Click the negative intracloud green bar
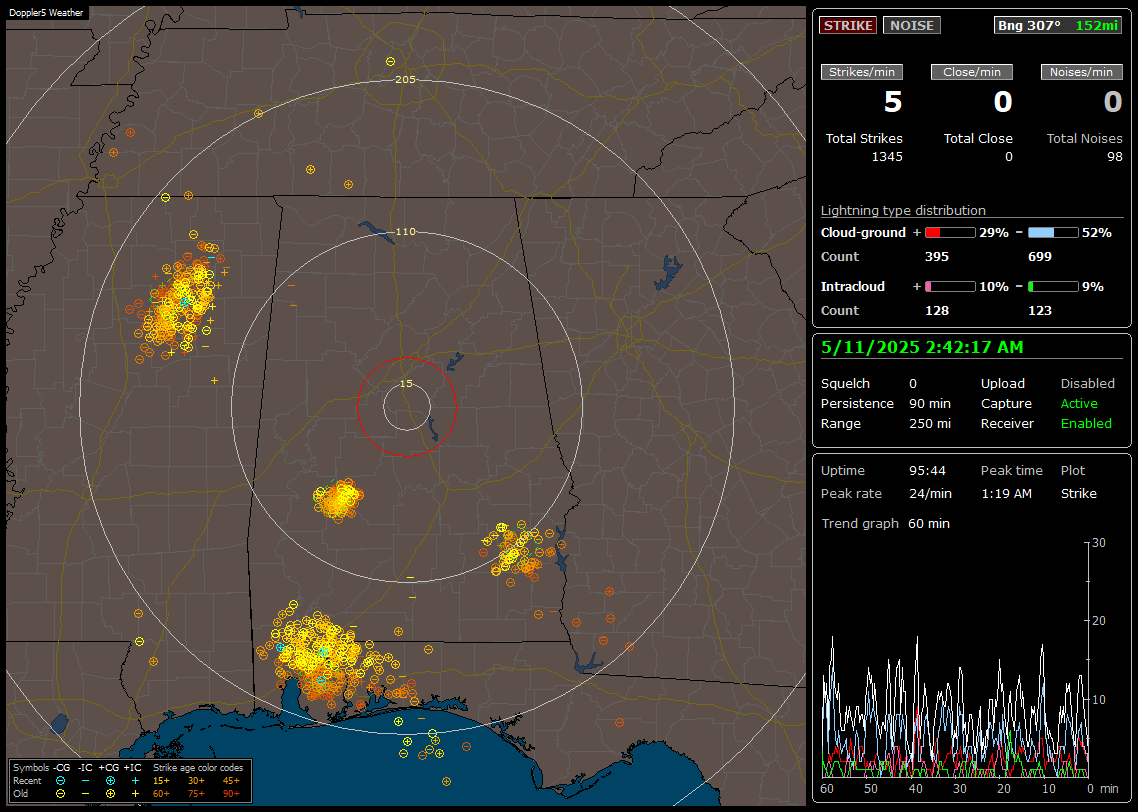Image resolution: width=1138 pixels, height=812 pixels. pyautogui.click(x=1053, y=287)
